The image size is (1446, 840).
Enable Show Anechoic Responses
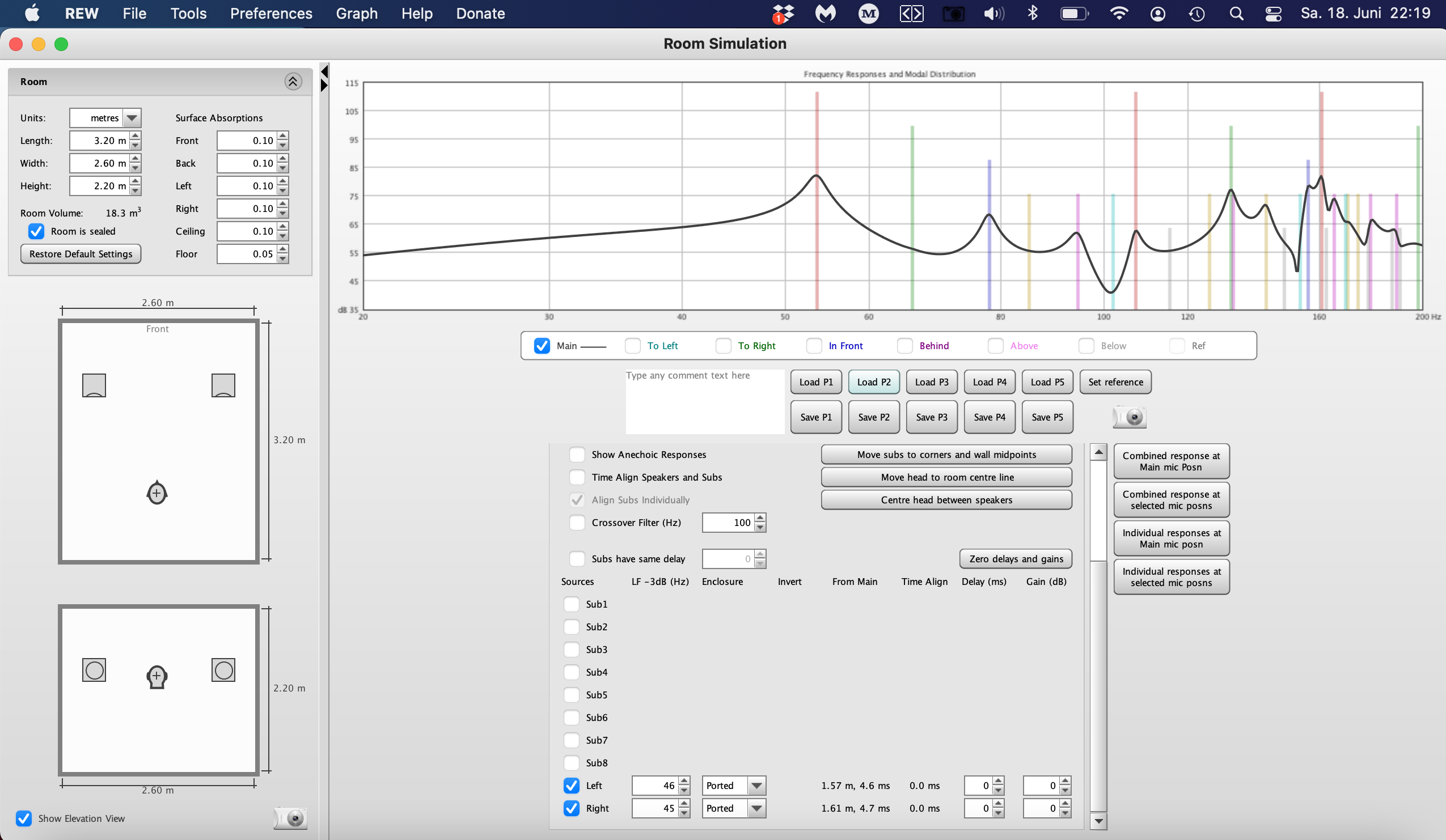pos(577,455)
